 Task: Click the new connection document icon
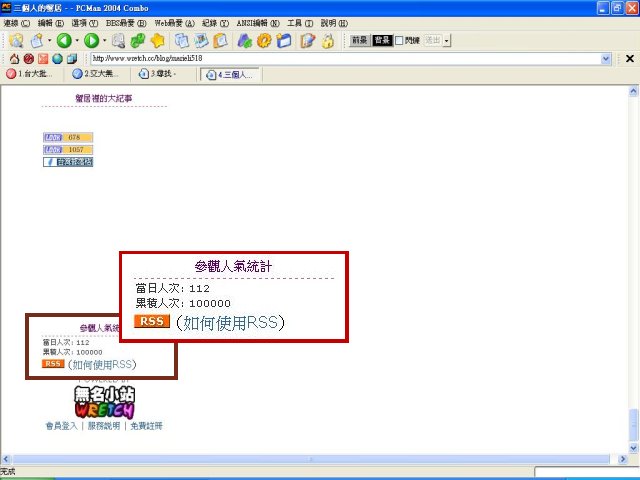[37, 40]
